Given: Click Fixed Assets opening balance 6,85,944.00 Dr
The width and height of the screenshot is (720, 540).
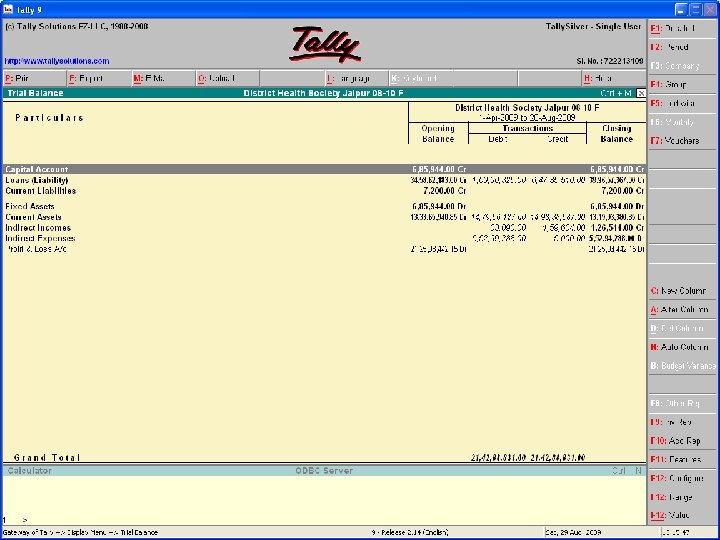Looking at the screenshot, I should 439,207.
